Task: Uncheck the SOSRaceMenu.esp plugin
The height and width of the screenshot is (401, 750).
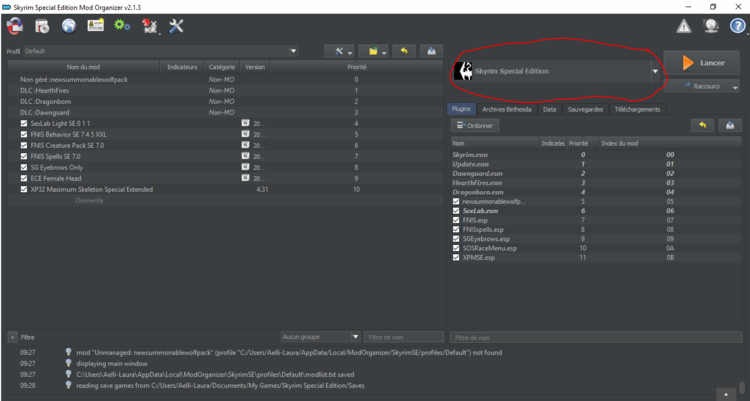Action: pyautogui.click(x=456, y=248)
